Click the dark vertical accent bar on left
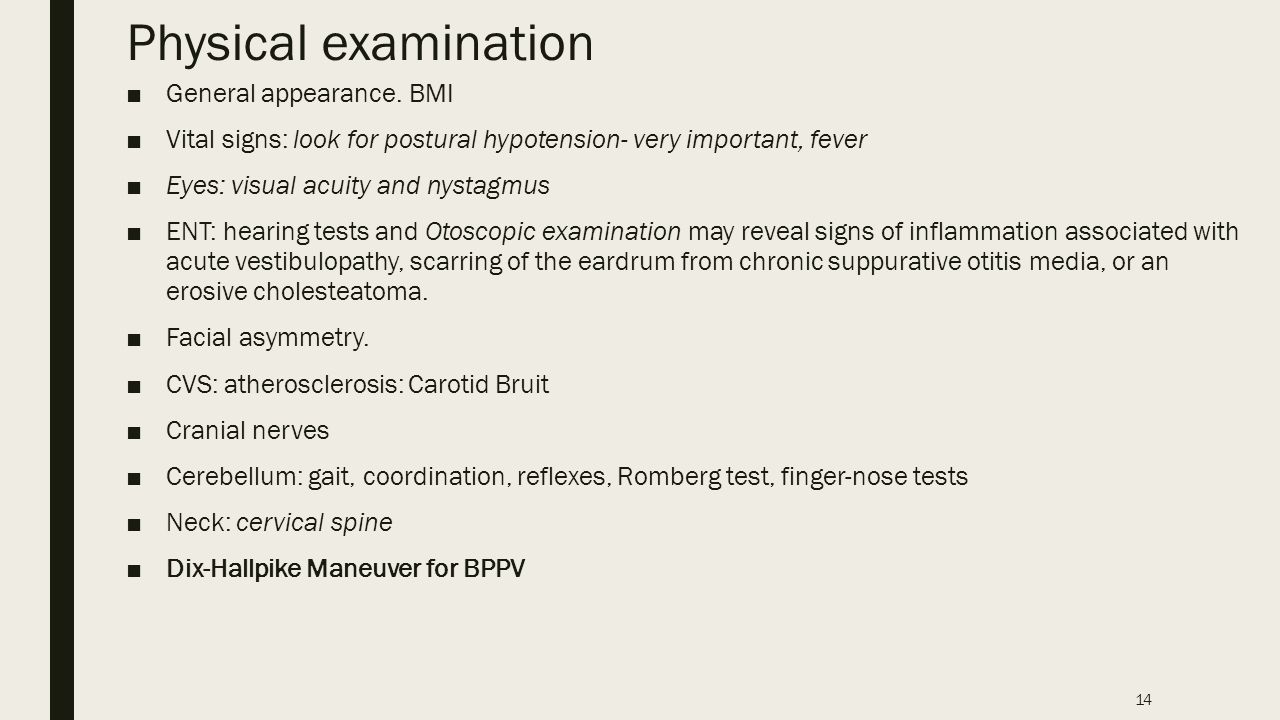This screenshot has height=720, width=1280. [62, 360]
